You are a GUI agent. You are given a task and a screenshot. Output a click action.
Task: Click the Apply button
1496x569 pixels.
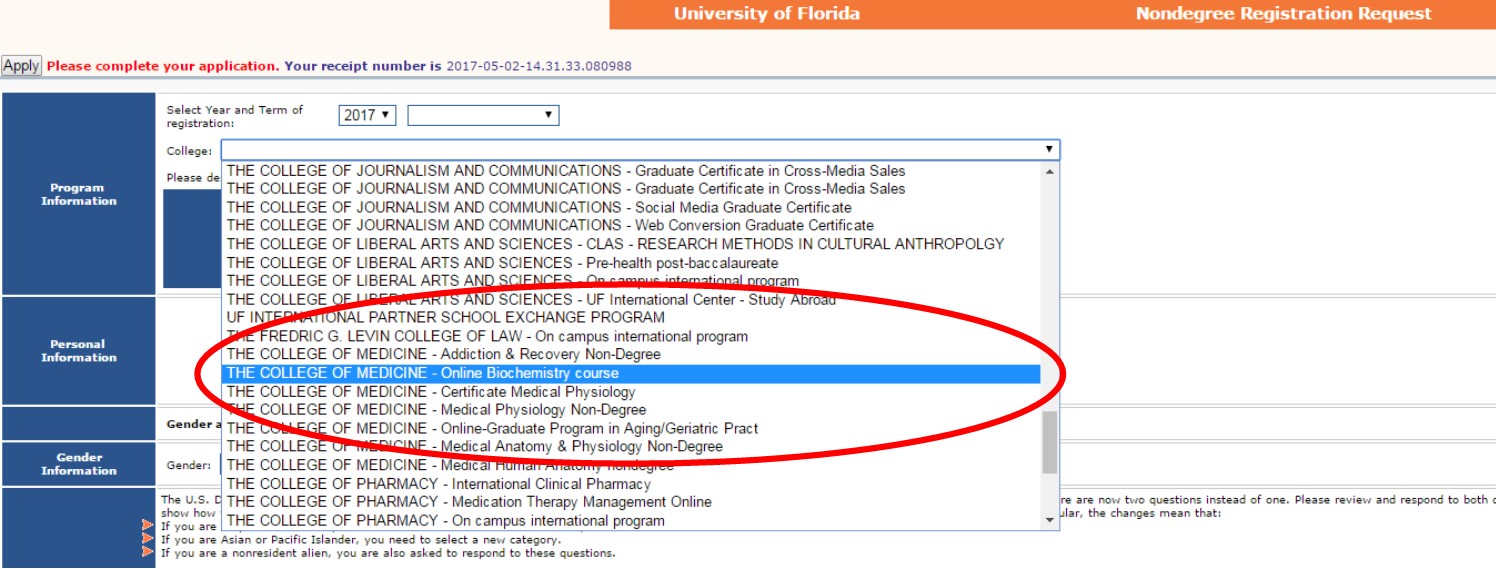21,66
